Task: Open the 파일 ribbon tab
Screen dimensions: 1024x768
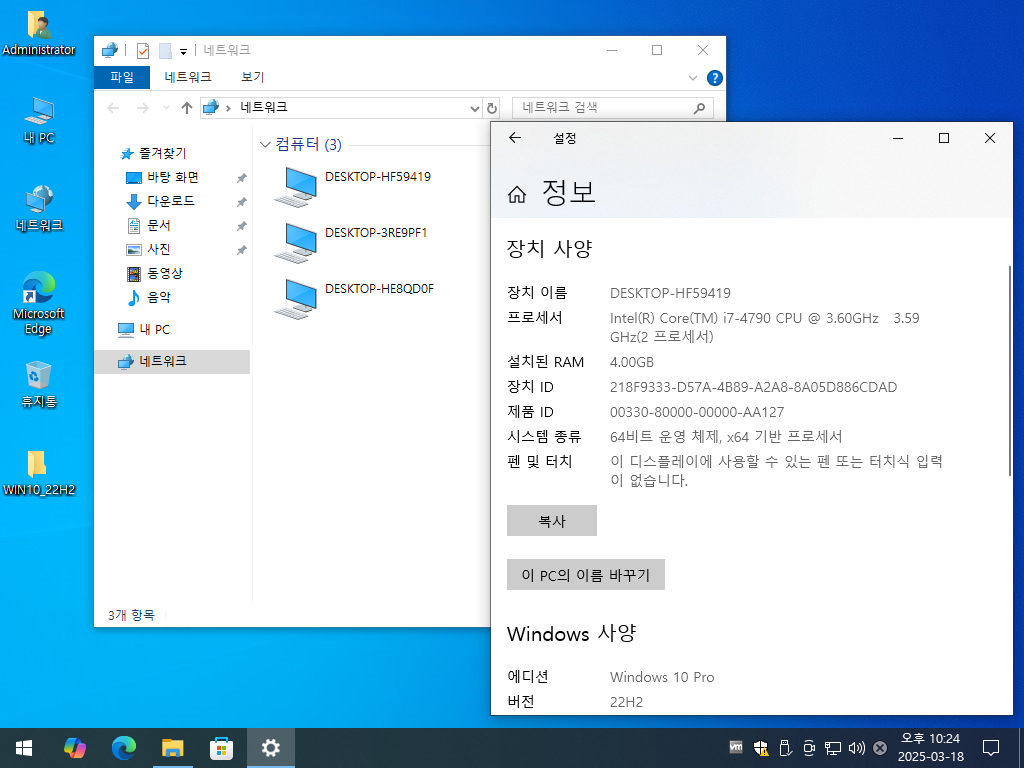Action: pyautogui.click(x=121, y=77)
